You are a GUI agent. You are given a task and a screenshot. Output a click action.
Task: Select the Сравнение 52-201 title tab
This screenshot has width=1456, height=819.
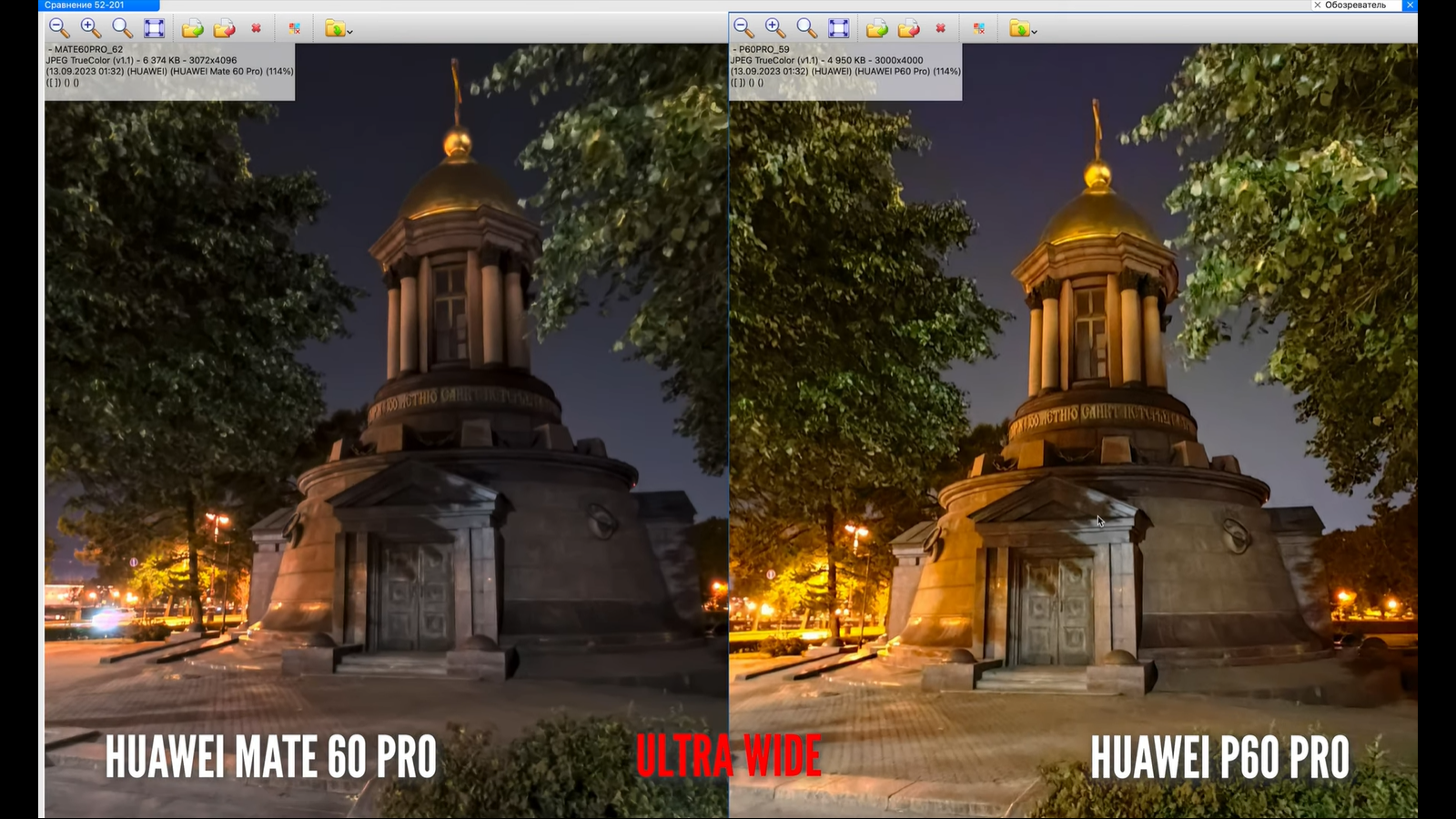click(85, 5)
